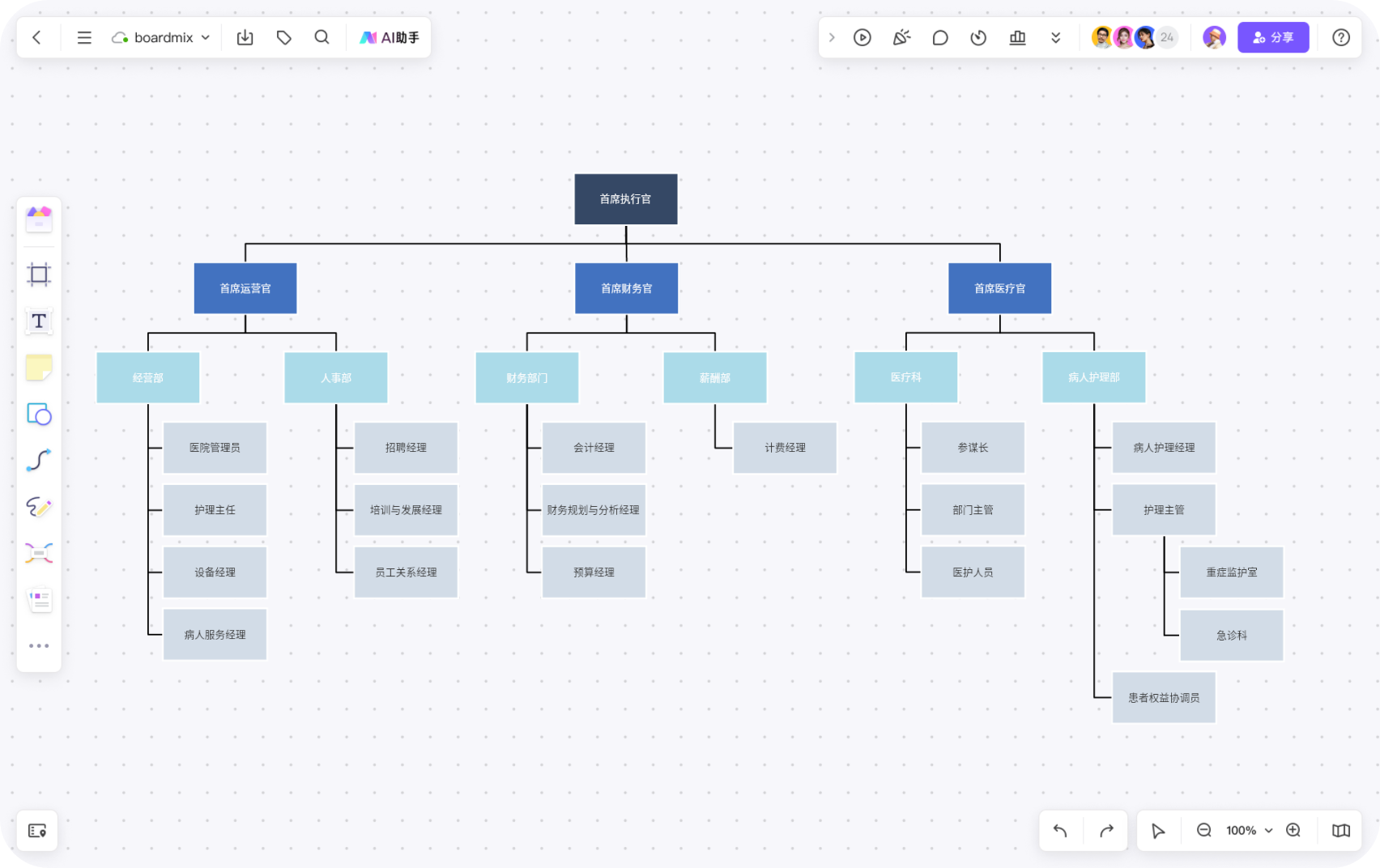The image size is (1380, 868).
Task: Zoom out the canvas
Action: 1204,831
